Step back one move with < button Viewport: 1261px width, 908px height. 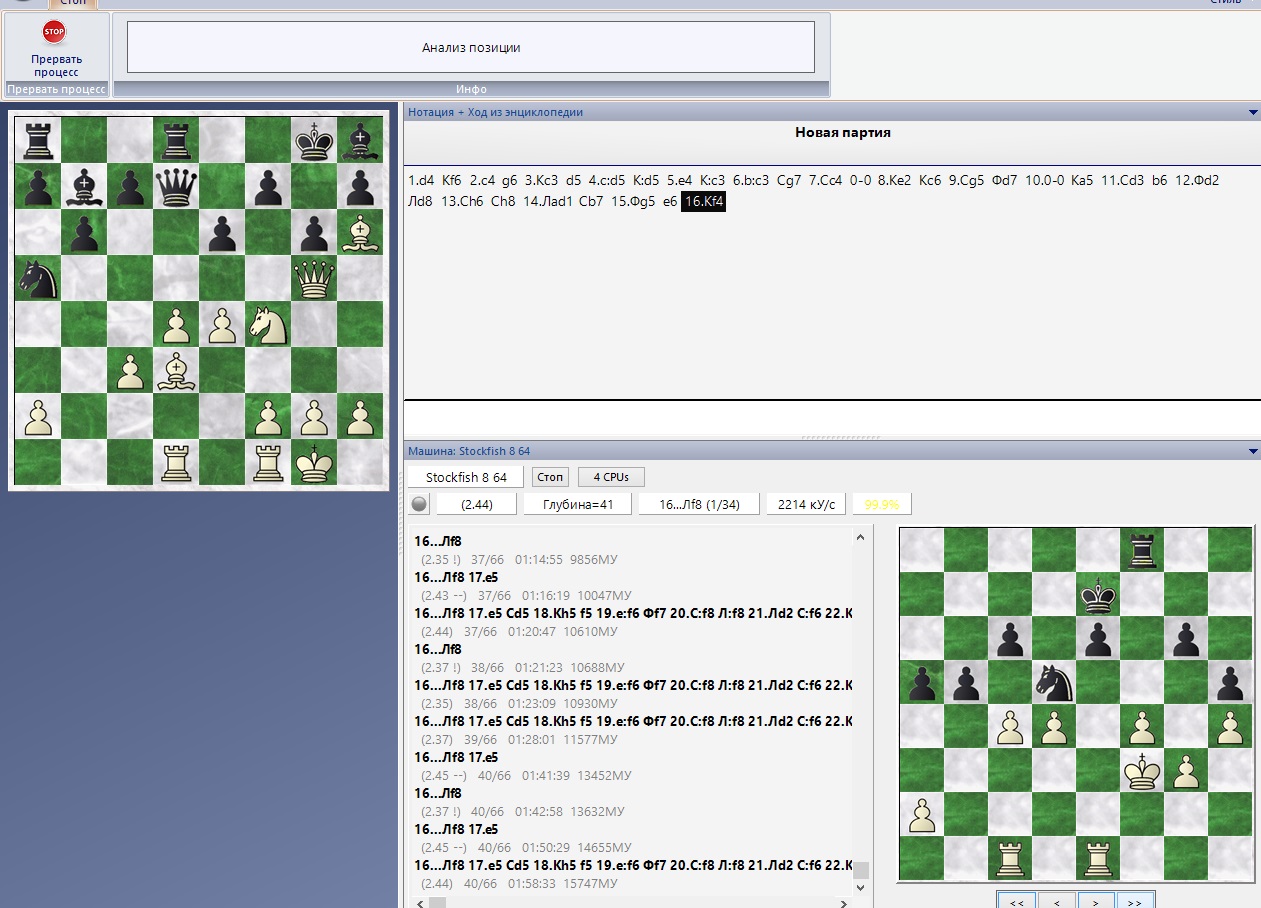(x=1057, y=900)
